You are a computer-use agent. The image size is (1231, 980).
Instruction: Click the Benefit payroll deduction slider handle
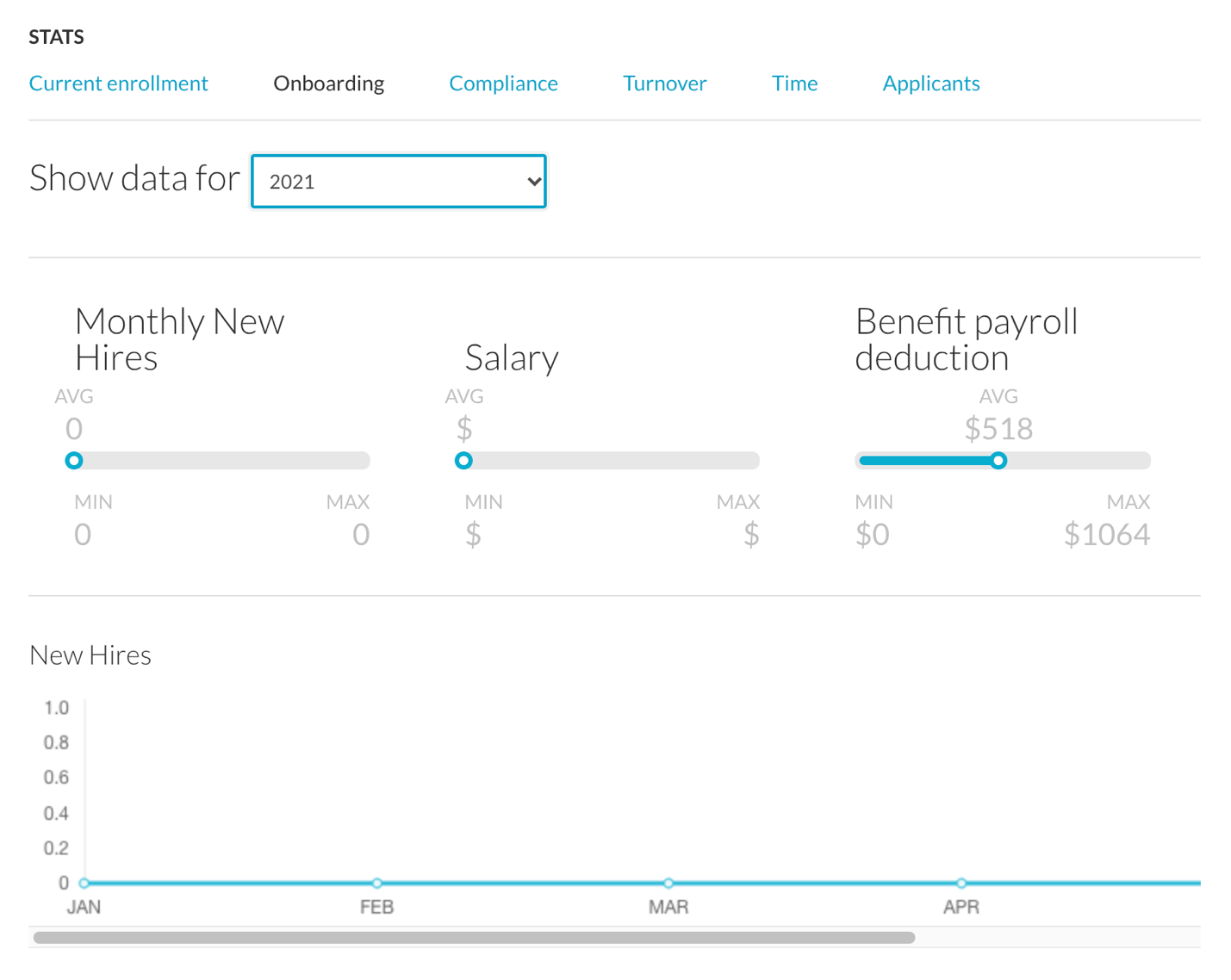(x=998, y=461)
